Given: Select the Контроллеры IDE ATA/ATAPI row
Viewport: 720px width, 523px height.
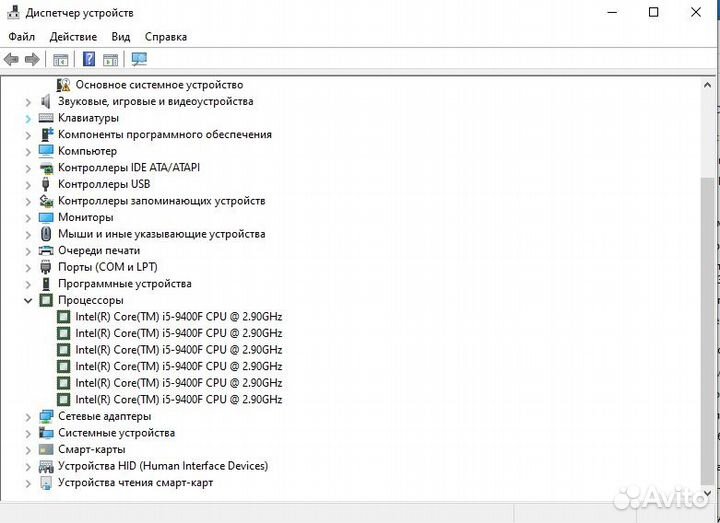Looking at the screenshot, I should click(x=129, y=168).
